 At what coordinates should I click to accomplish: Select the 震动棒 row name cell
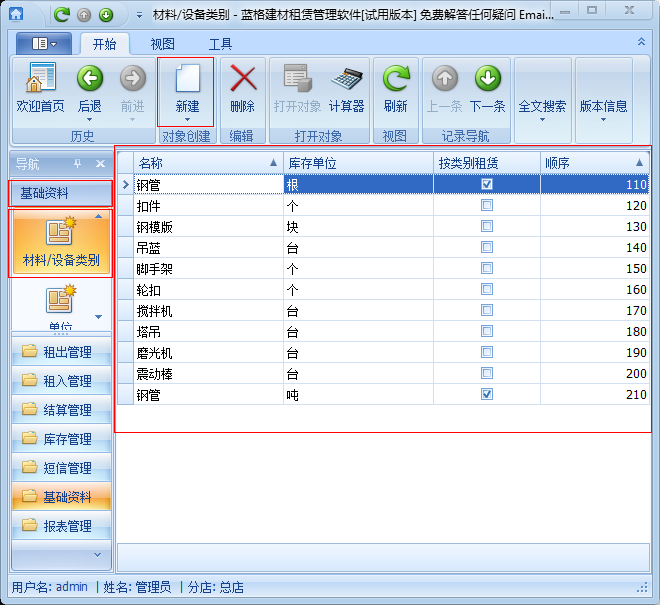pyautogui.click(x=208, y=374)
